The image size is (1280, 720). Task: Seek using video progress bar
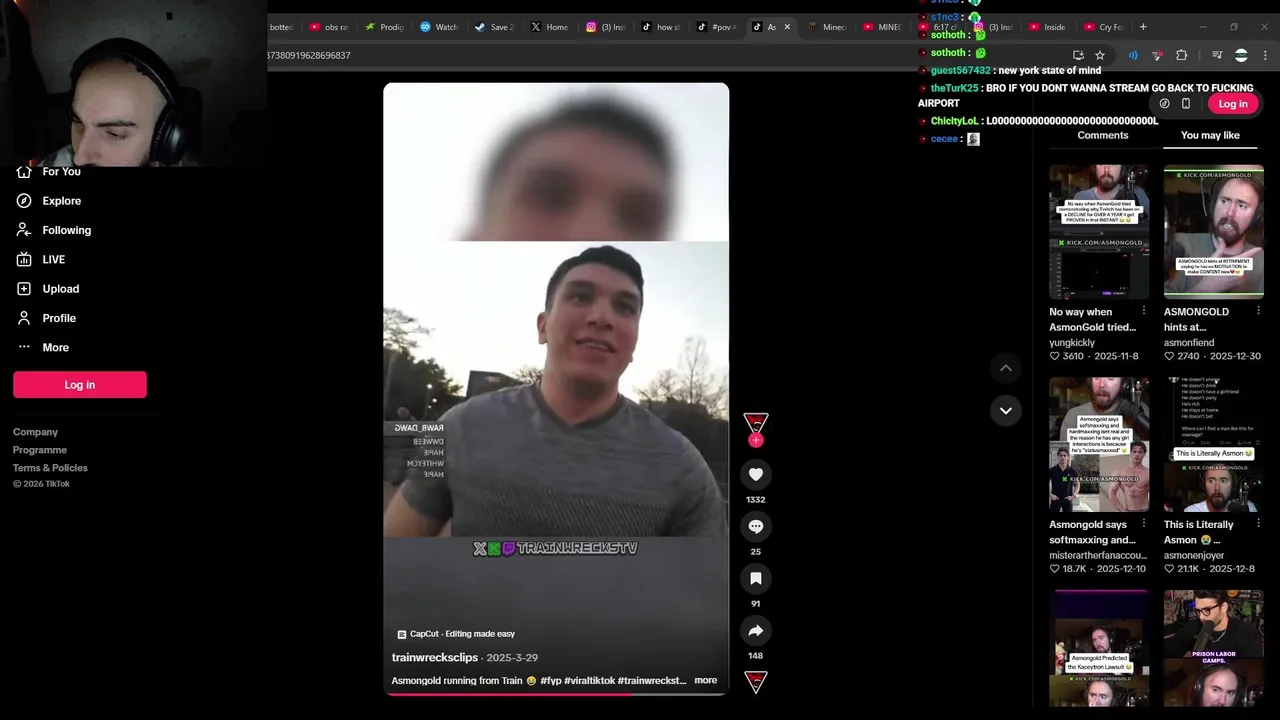tap(556, 693)
